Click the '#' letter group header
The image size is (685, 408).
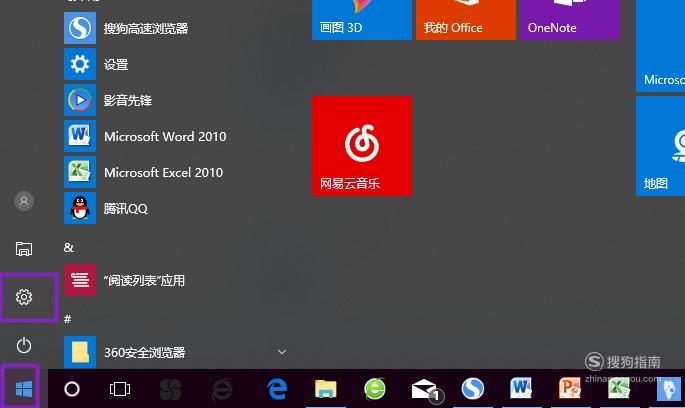67,319
